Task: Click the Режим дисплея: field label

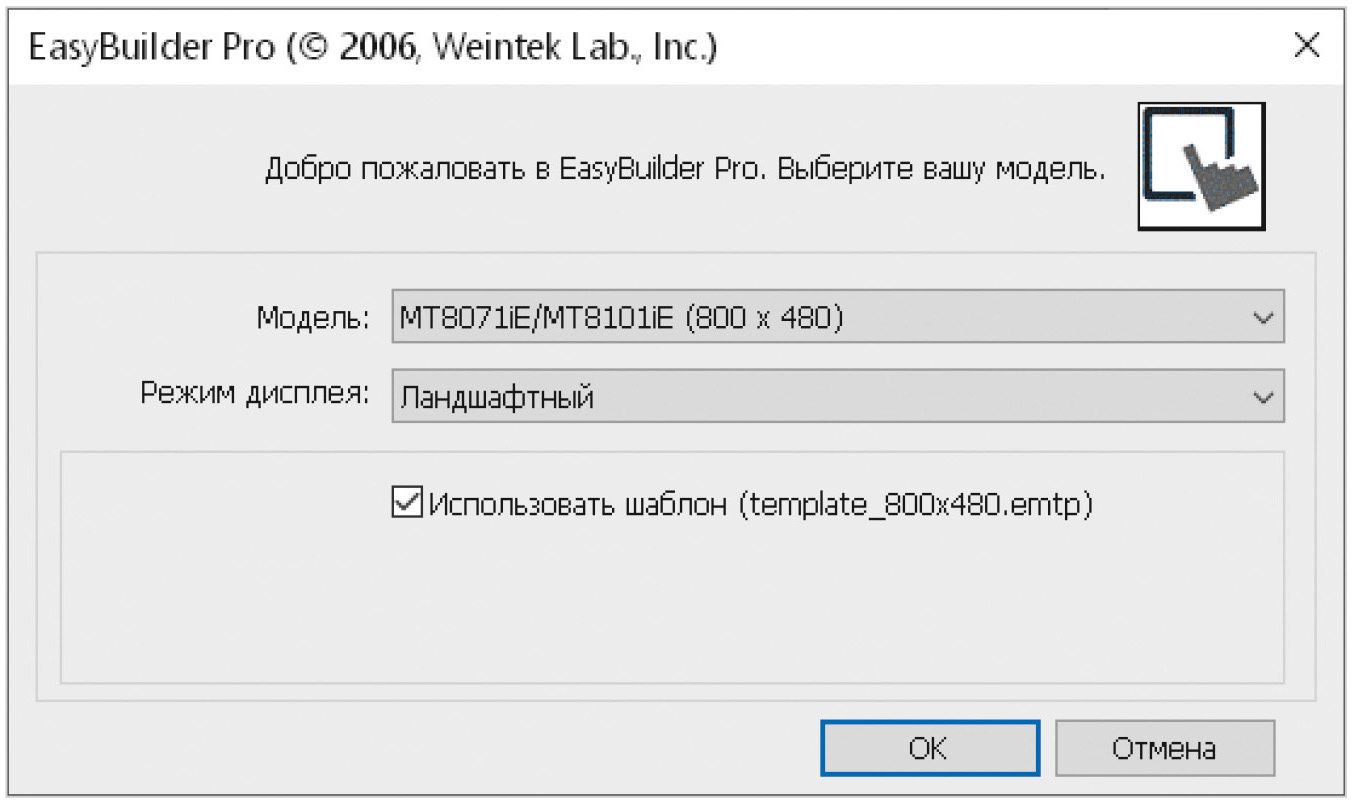Action: 255,395
